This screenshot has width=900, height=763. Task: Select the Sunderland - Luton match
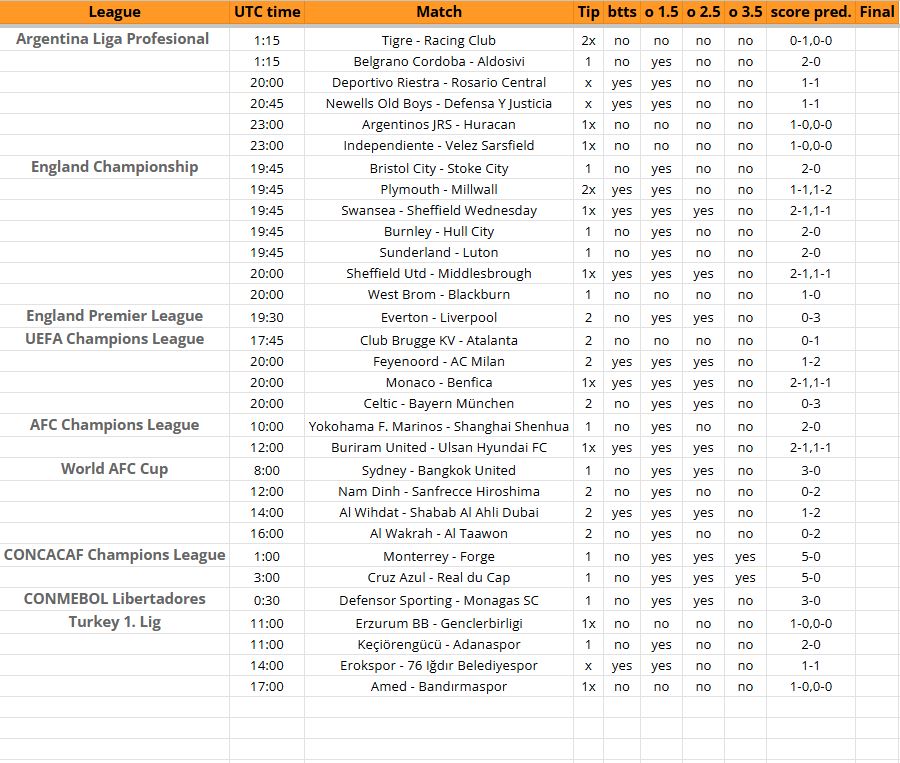439,253
